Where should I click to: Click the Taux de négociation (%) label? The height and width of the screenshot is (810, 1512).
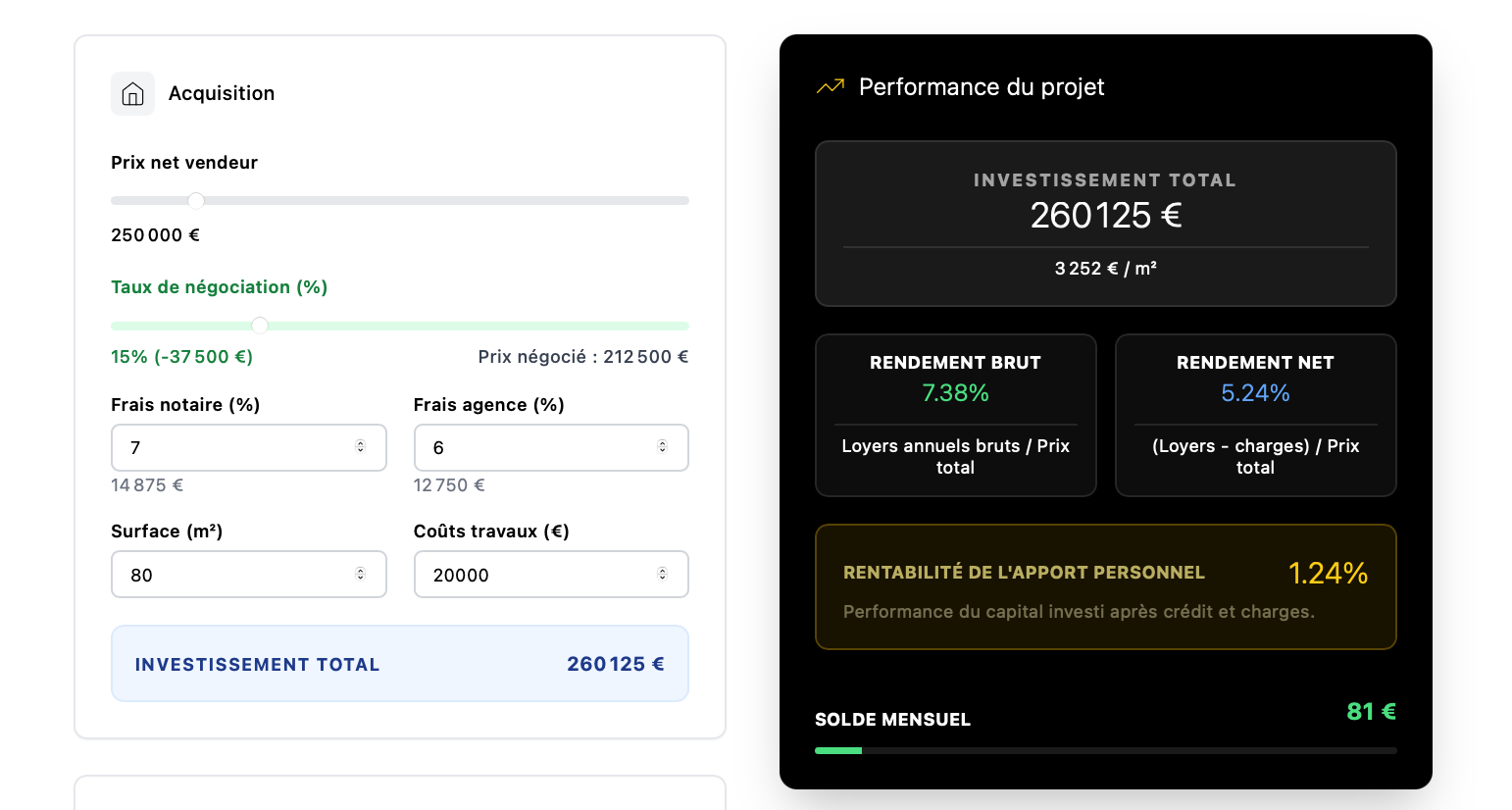click(x=220, y=287)
